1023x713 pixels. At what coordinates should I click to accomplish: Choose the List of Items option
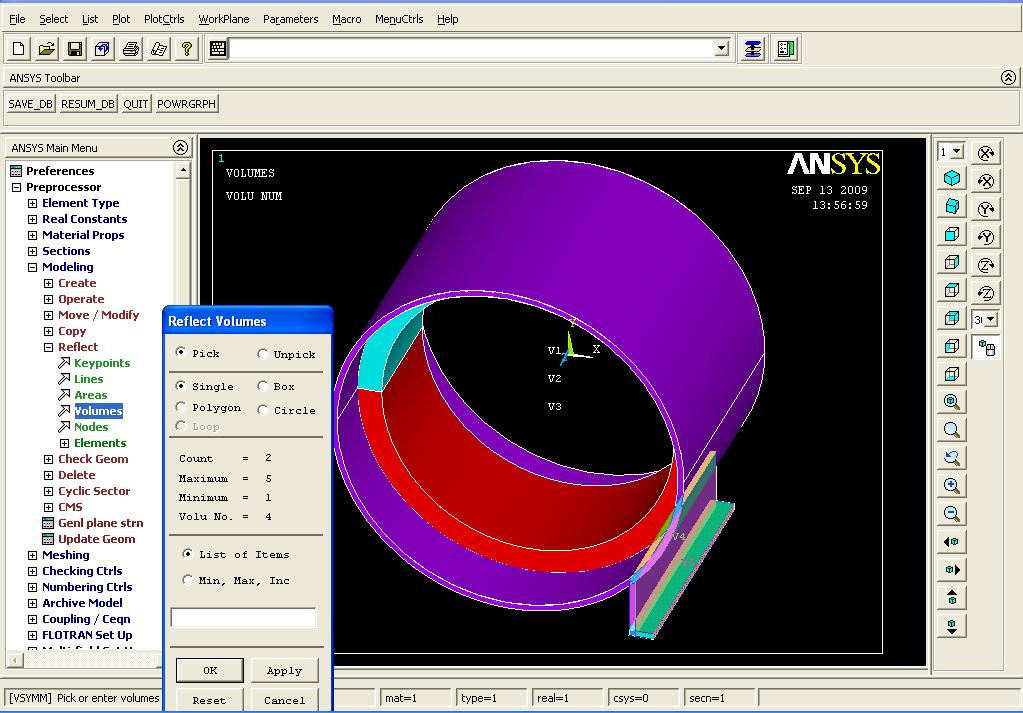click(187, 554)
